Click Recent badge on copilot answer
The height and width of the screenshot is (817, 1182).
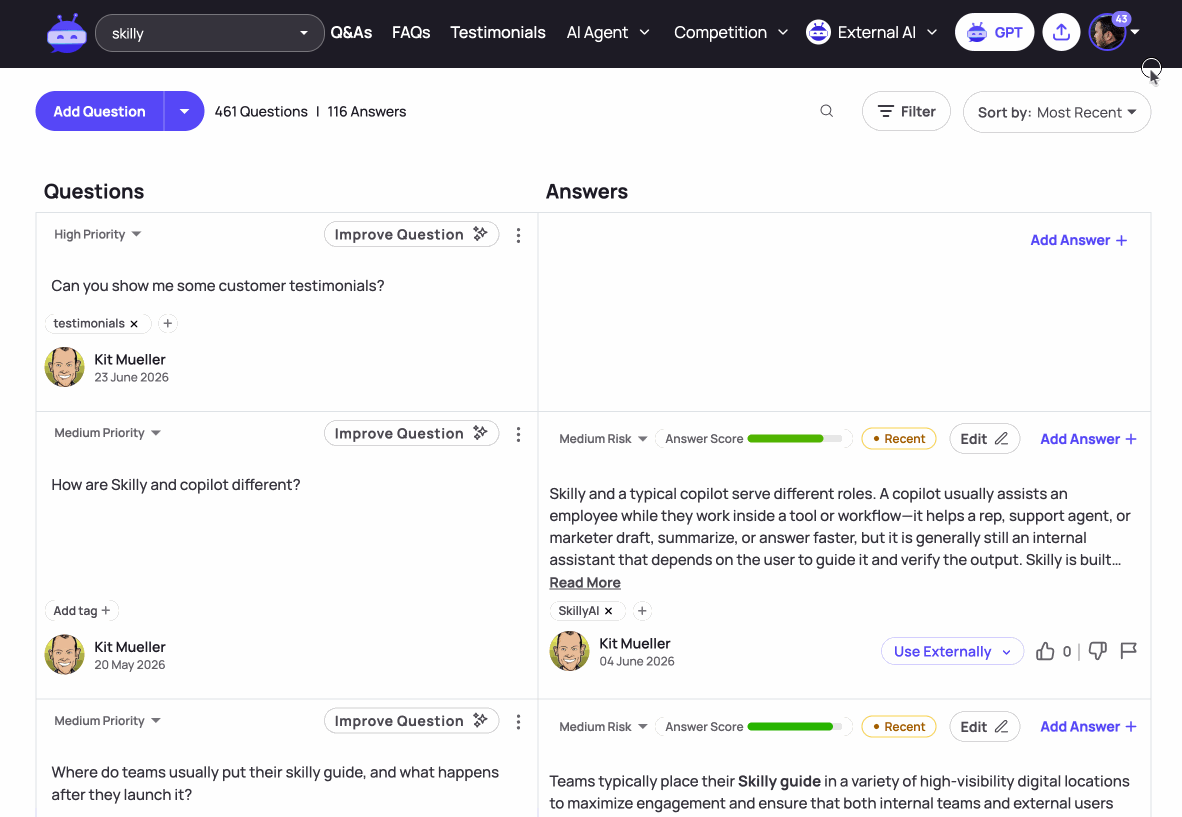click(x=899, y=439)
